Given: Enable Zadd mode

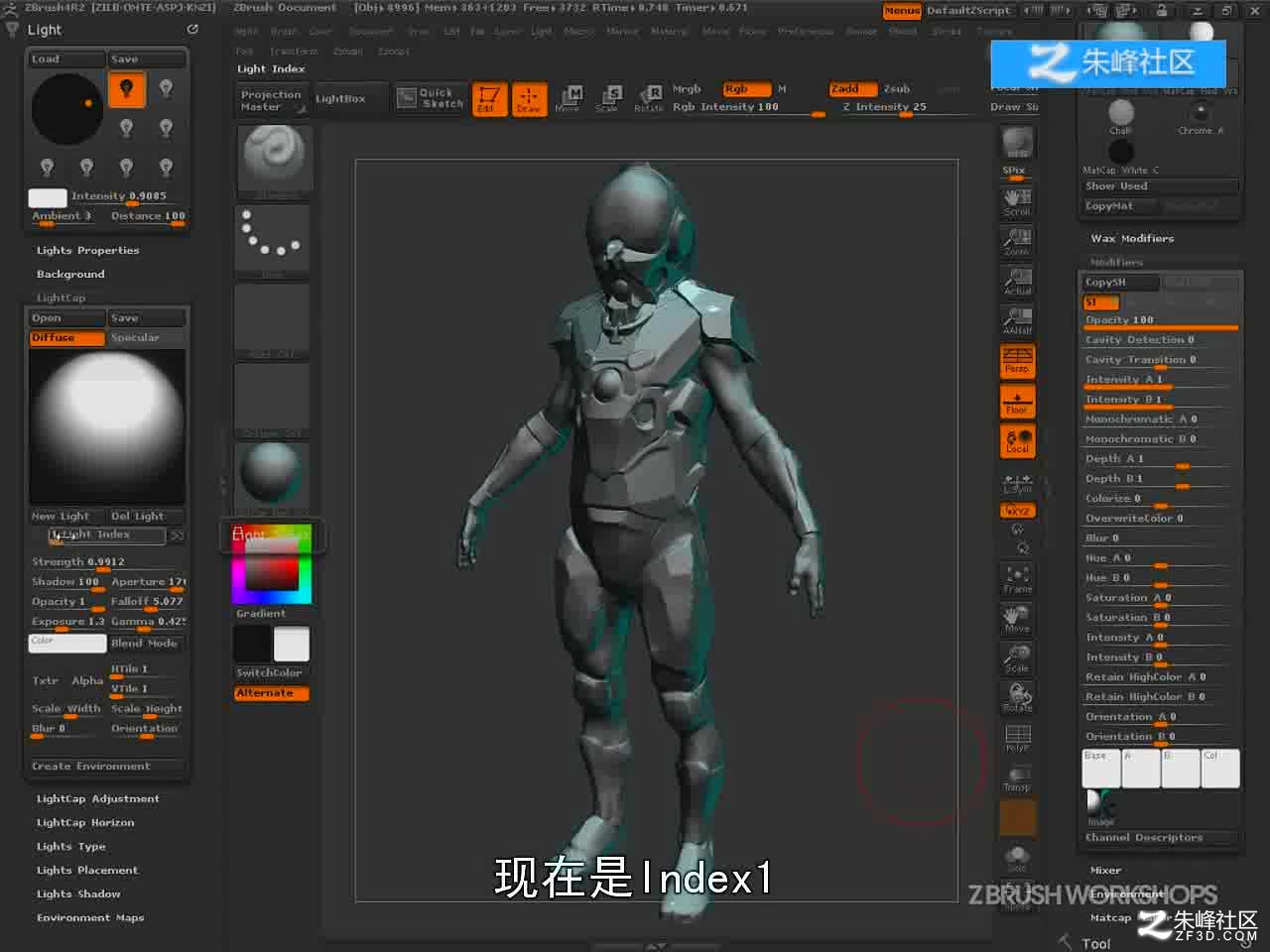Looking at the screenshot, I should 854,89.
